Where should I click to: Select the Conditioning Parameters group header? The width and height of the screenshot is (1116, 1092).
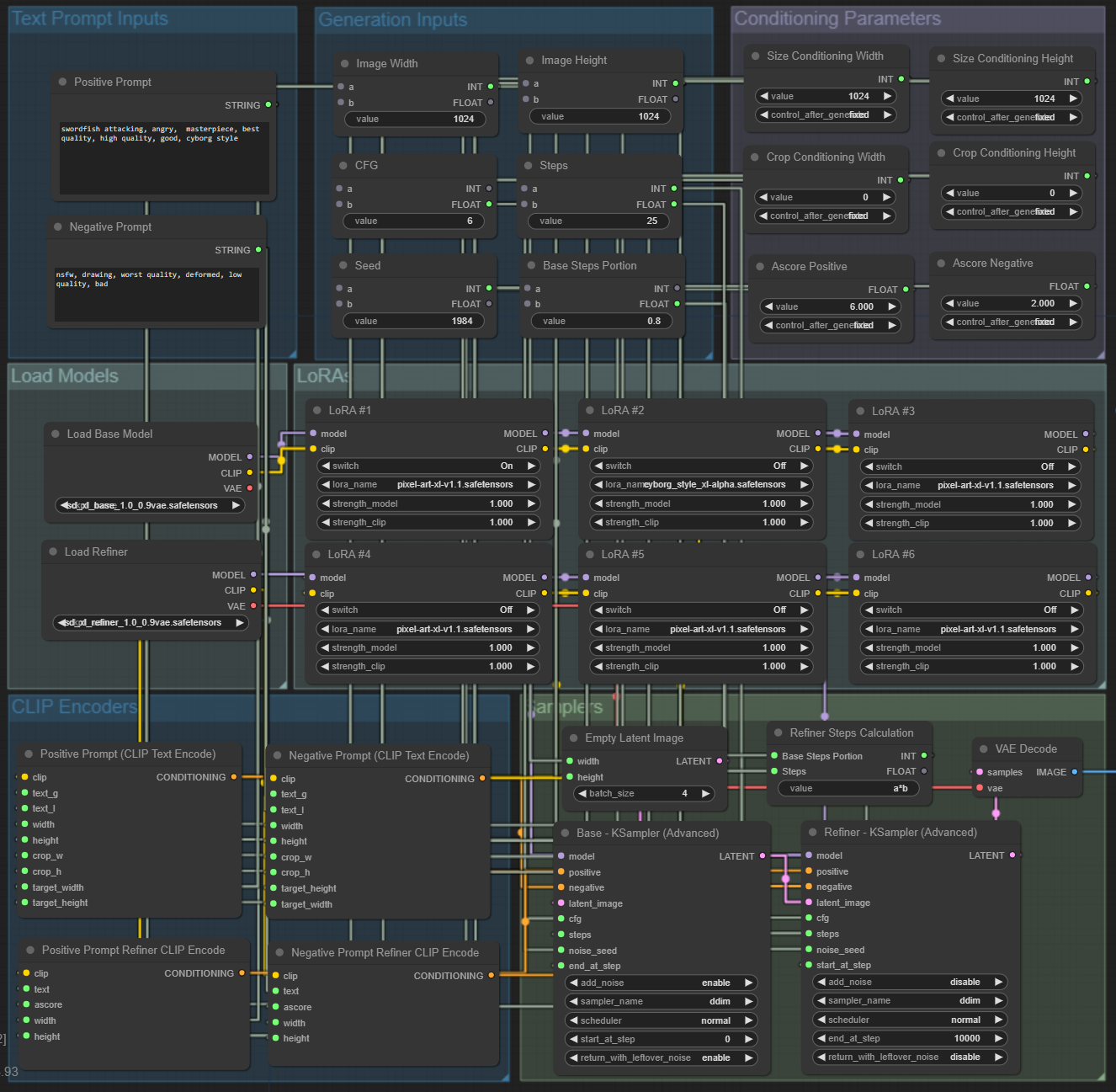[837, 18]
